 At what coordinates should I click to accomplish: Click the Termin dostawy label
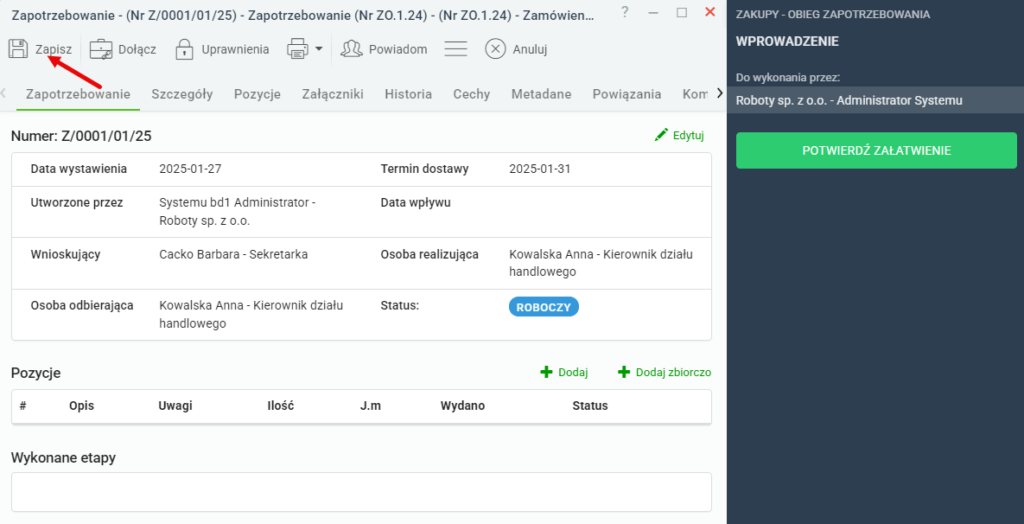pos(424,169)
